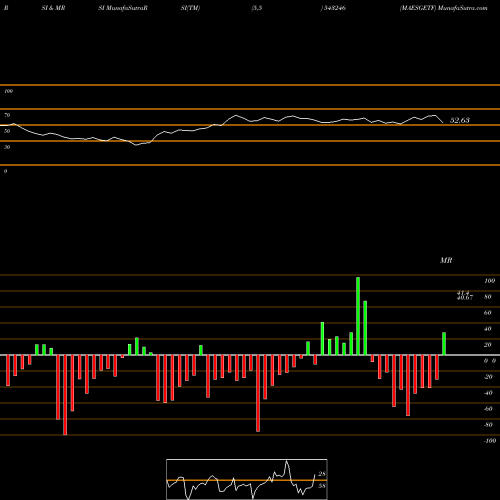Click the 58 label in mini chart
Image resolution: width=500 pixels, height=500 pixels.
322,486
